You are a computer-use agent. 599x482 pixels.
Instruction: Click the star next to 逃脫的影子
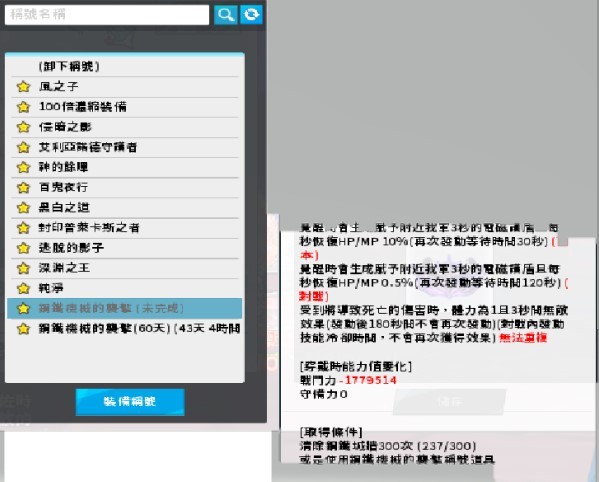pos(23,248)
